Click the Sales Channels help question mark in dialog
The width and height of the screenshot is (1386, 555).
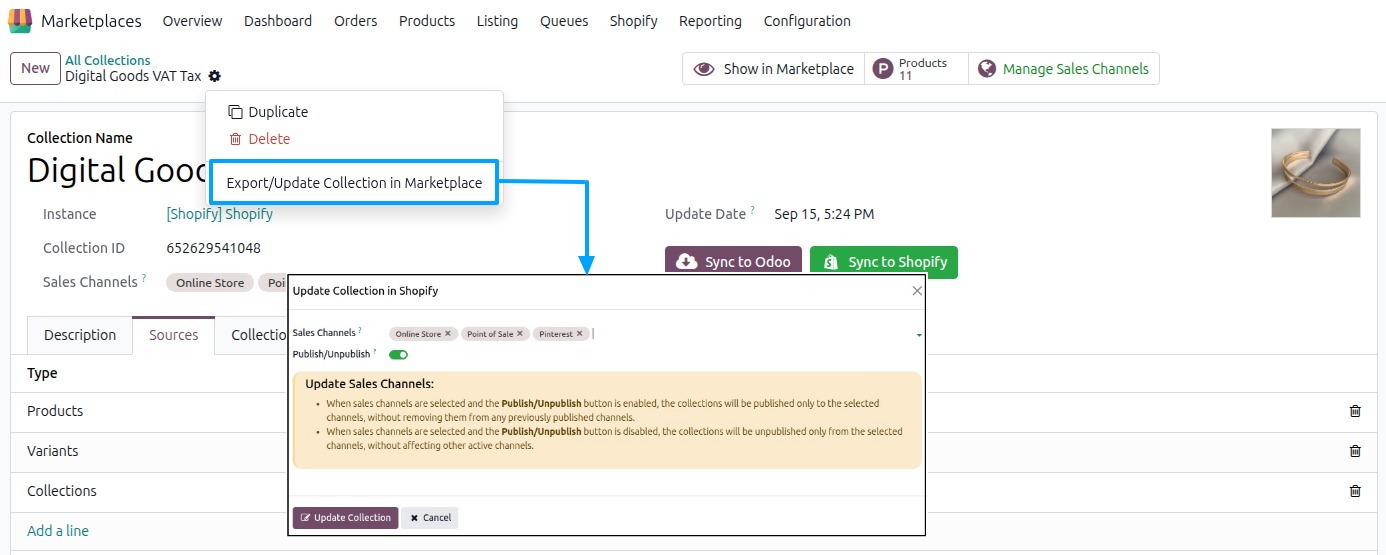pos(360,330)
